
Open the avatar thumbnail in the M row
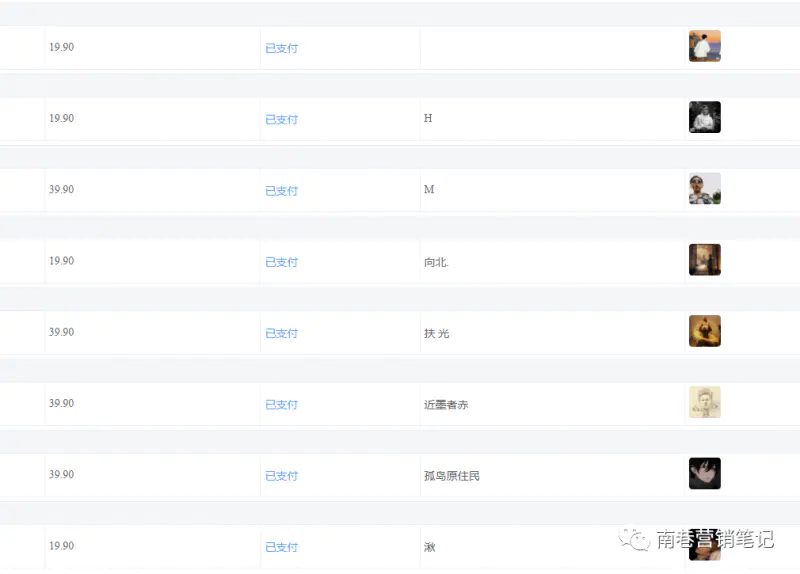point(705,189)
